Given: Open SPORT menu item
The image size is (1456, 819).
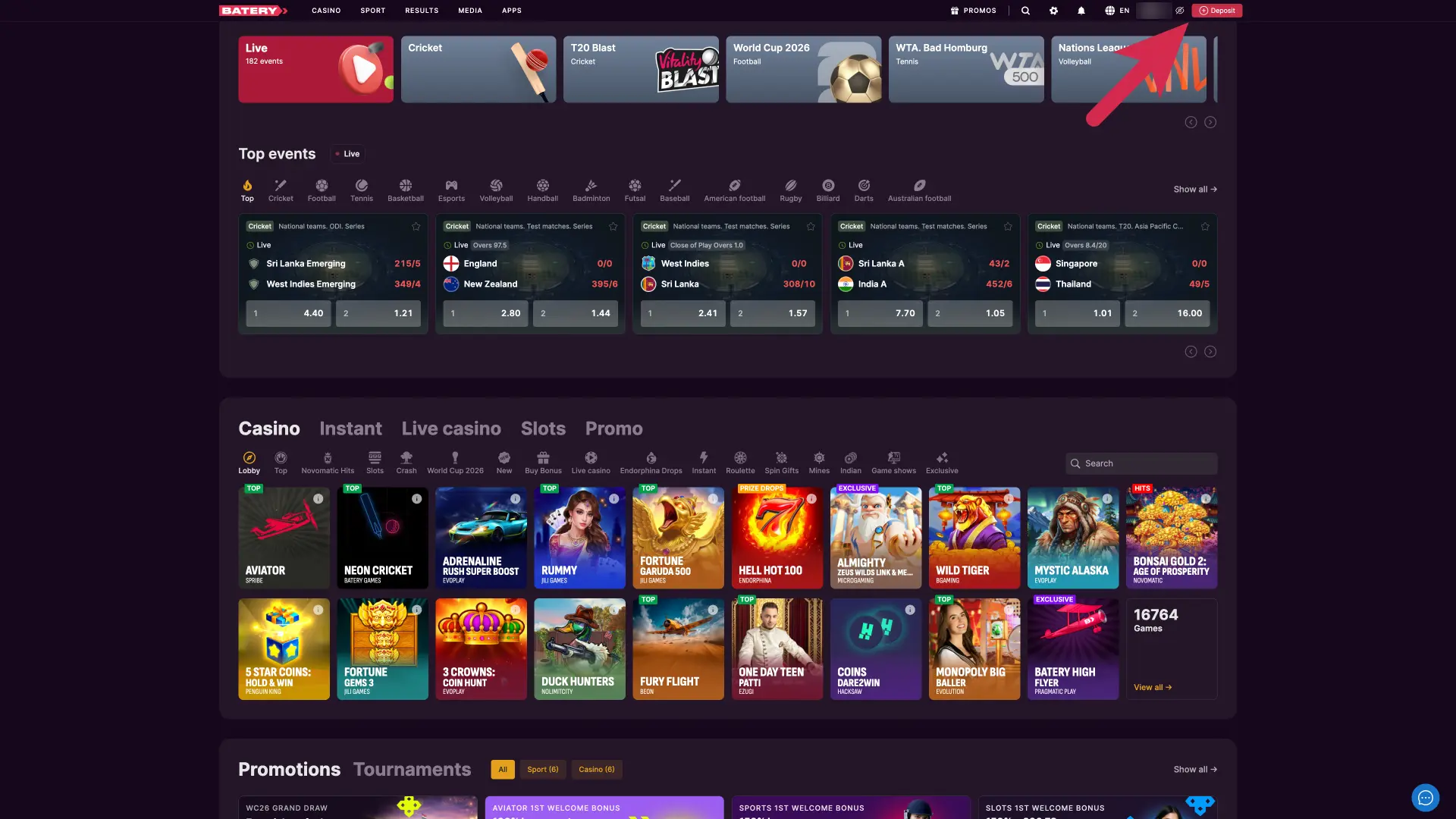Looking at the screenshot, I should pos(372,11).
